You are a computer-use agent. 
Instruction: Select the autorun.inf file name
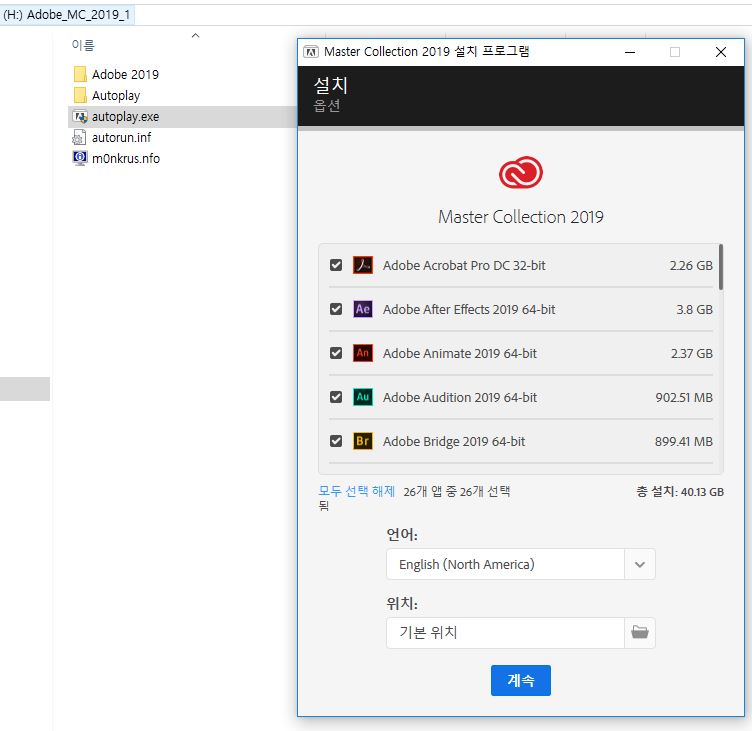click(x=121, y=138)
